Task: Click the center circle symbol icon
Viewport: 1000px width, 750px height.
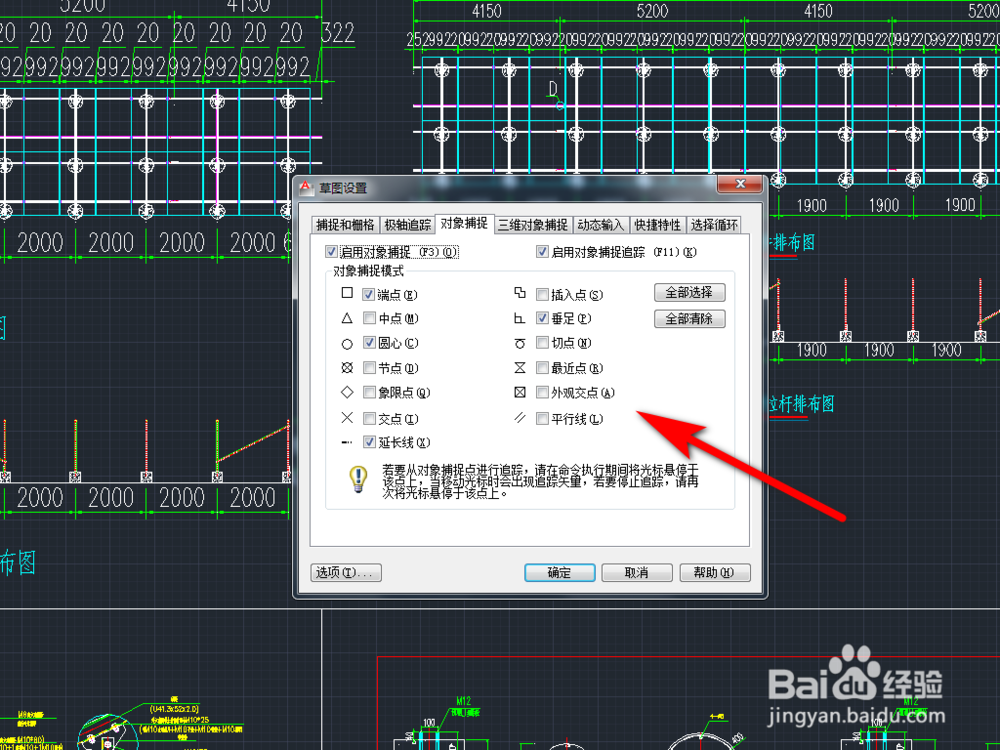Action: [347, 344]
